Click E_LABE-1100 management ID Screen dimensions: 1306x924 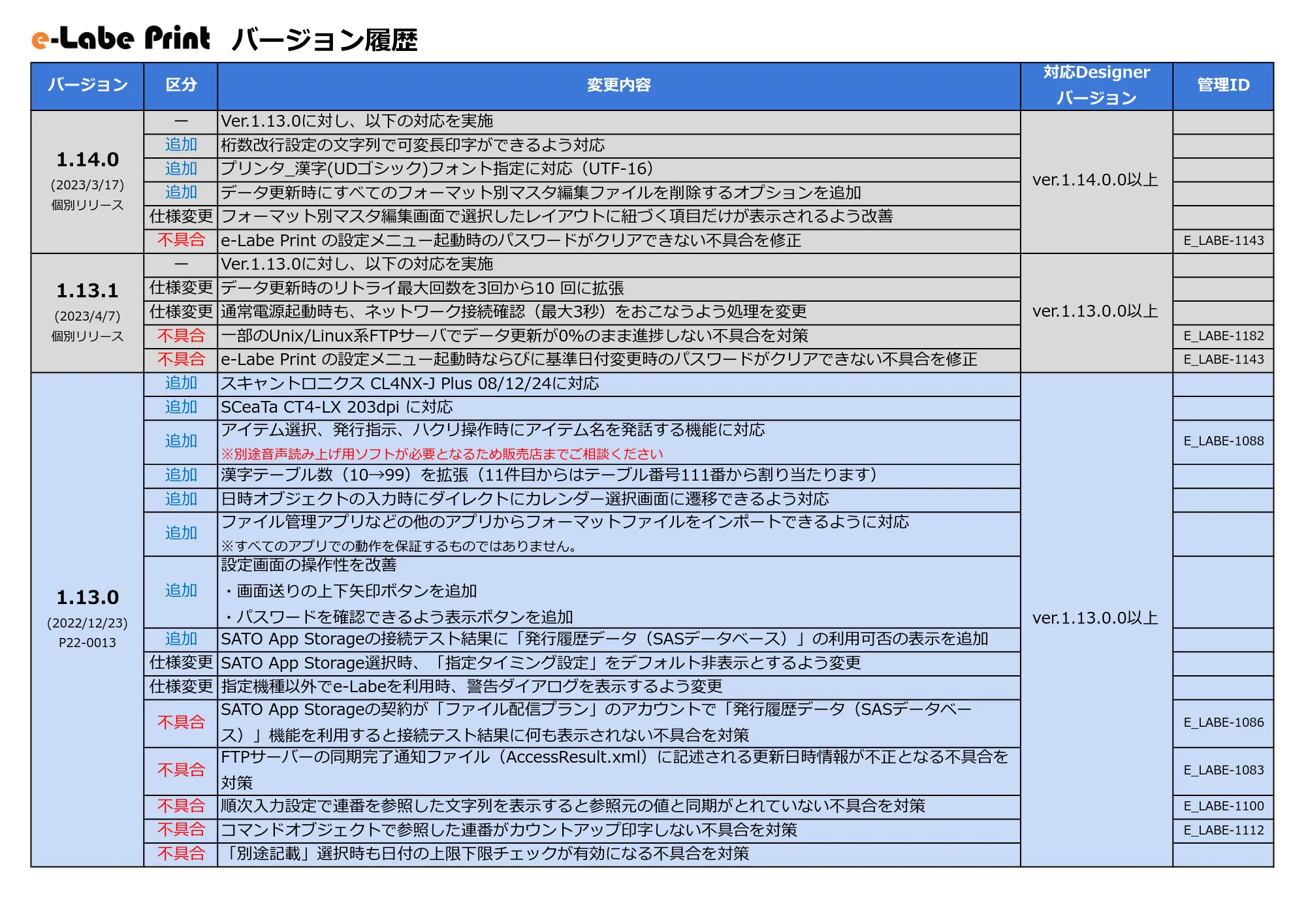tap(1224, 806)
